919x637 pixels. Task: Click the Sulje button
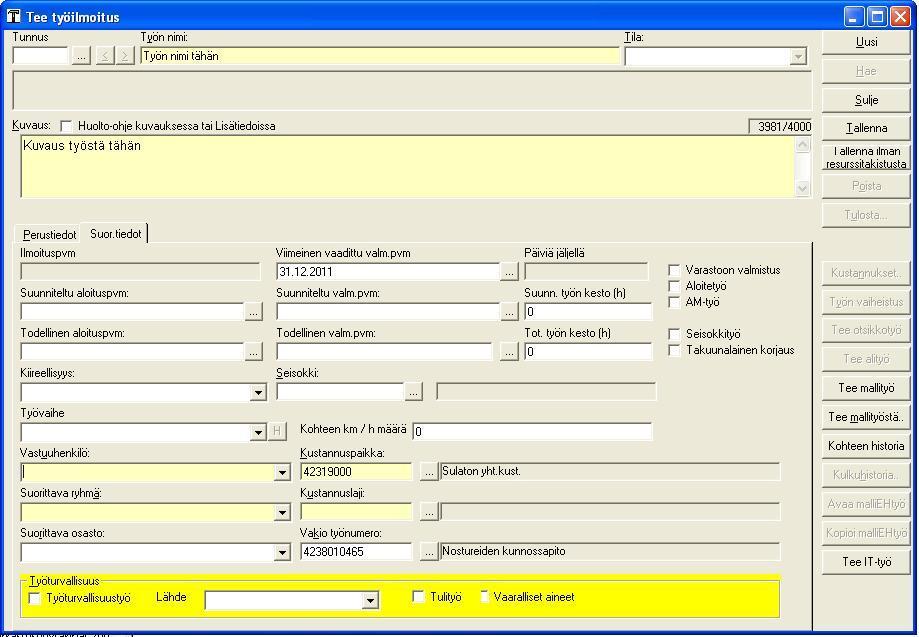(866, 100)
